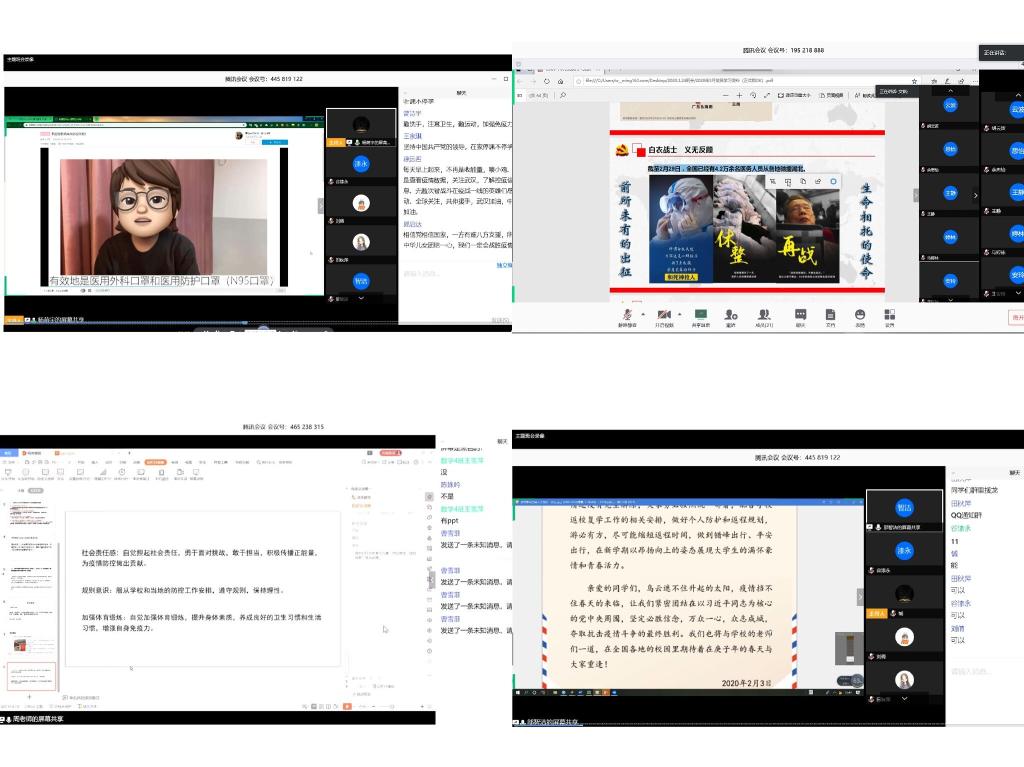Click bookmark star in browser address bar

[x=914, y=81]
